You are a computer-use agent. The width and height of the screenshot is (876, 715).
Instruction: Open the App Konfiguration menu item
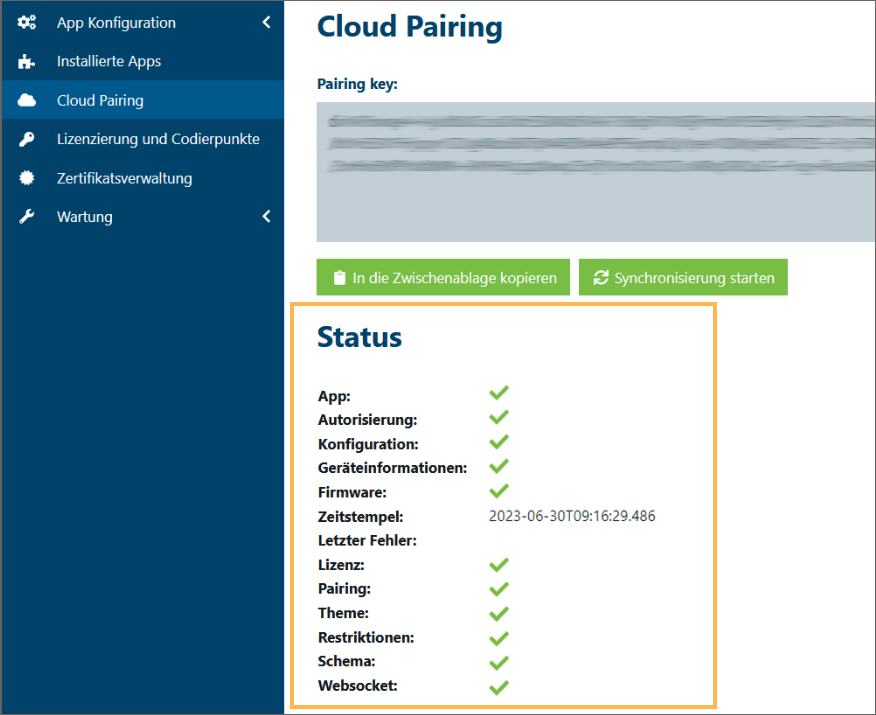pyautogui.click(x=143, y=22)
